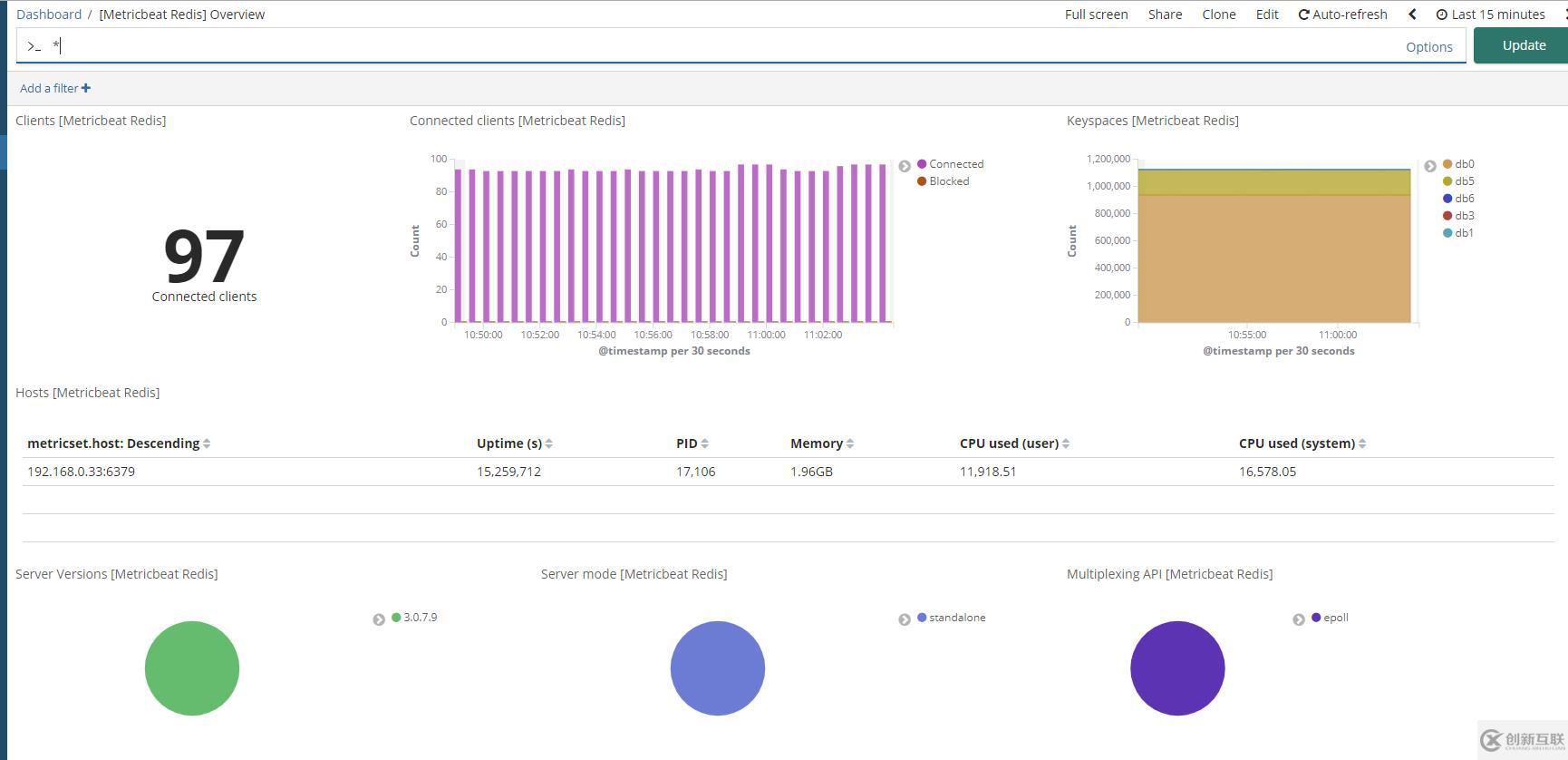
Task: Open the Full screen menu item
Action: click(x=1096, y=15)
